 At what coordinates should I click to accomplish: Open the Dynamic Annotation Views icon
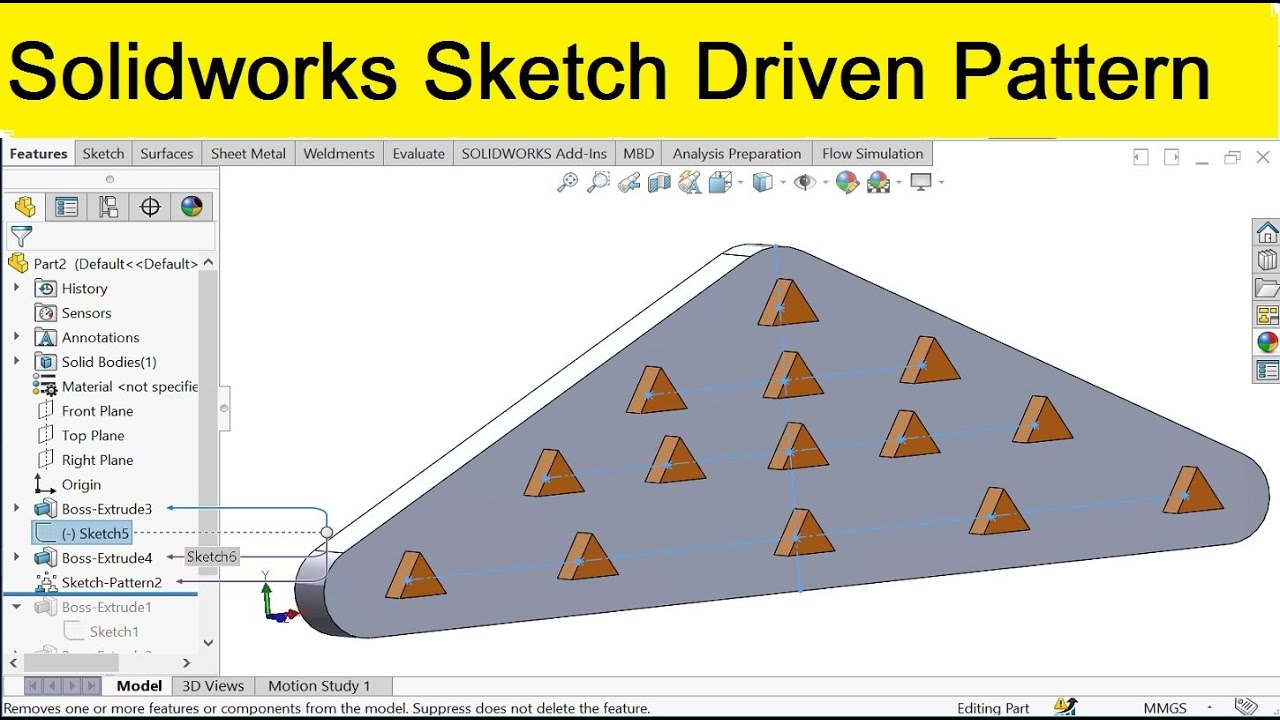coord(689,182)
